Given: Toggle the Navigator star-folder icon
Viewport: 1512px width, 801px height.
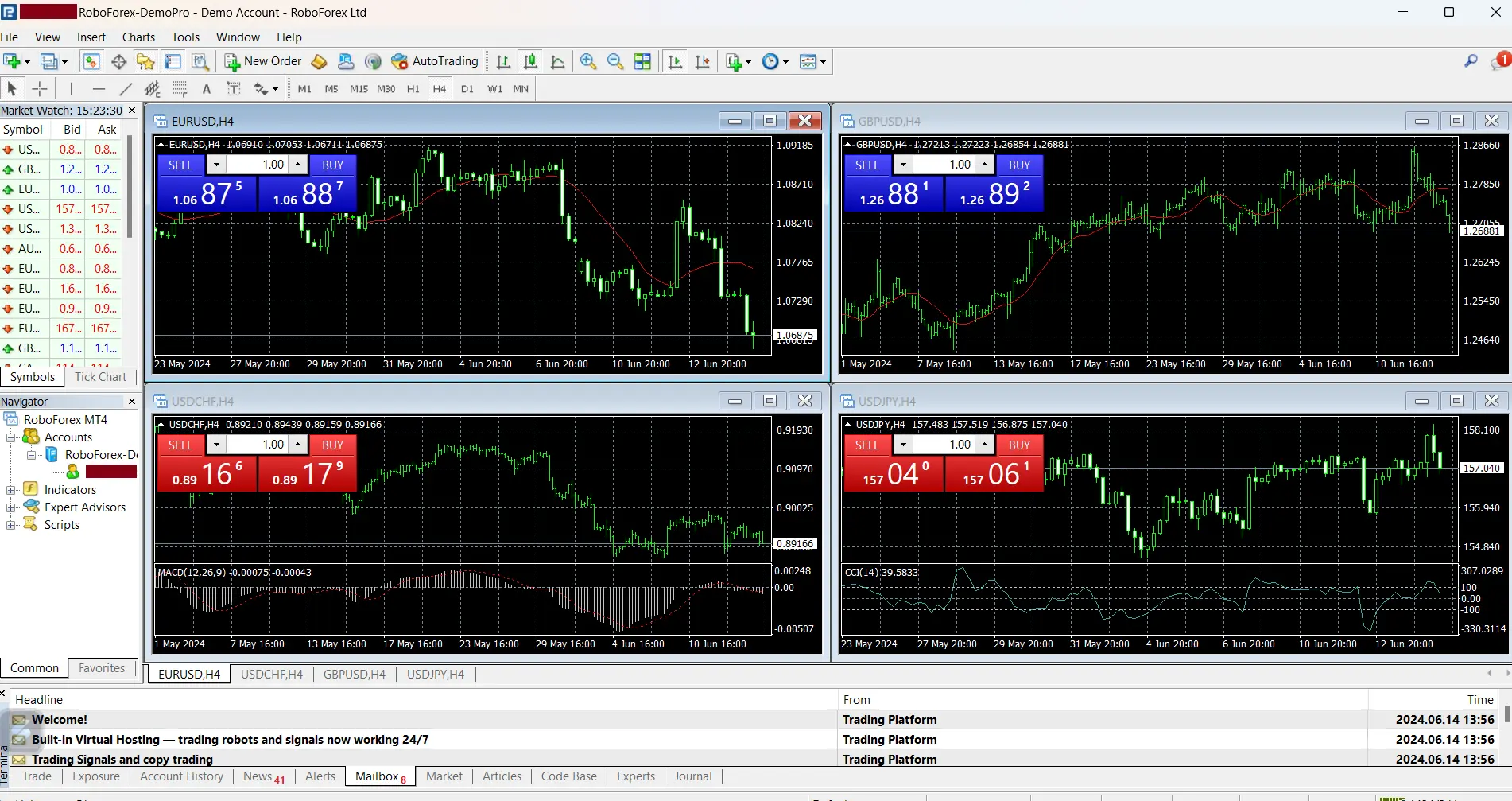Looking at the screenshot, I should point(145,61).
